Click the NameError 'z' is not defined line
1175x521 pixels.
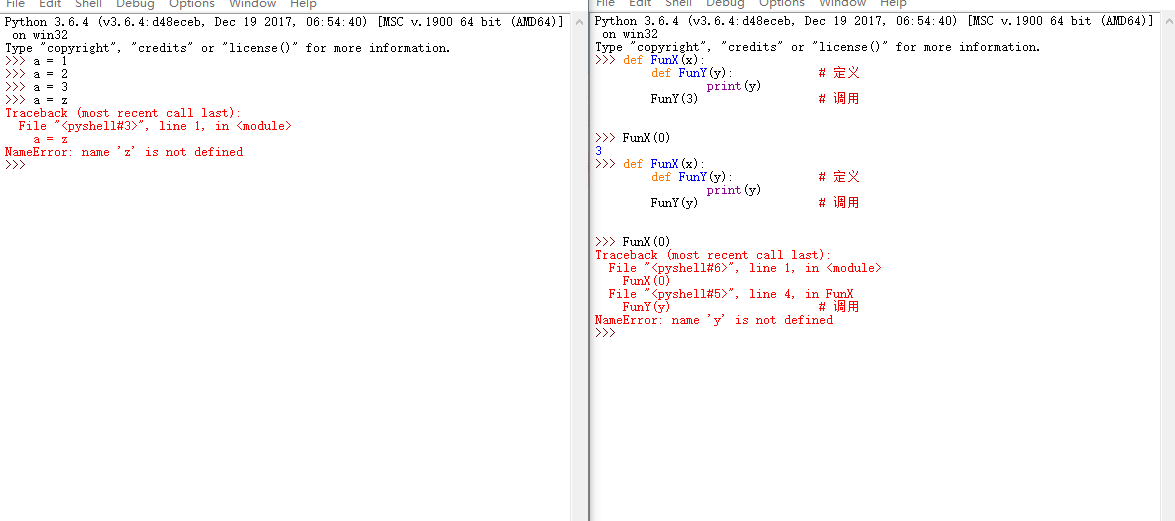point(124,152)
